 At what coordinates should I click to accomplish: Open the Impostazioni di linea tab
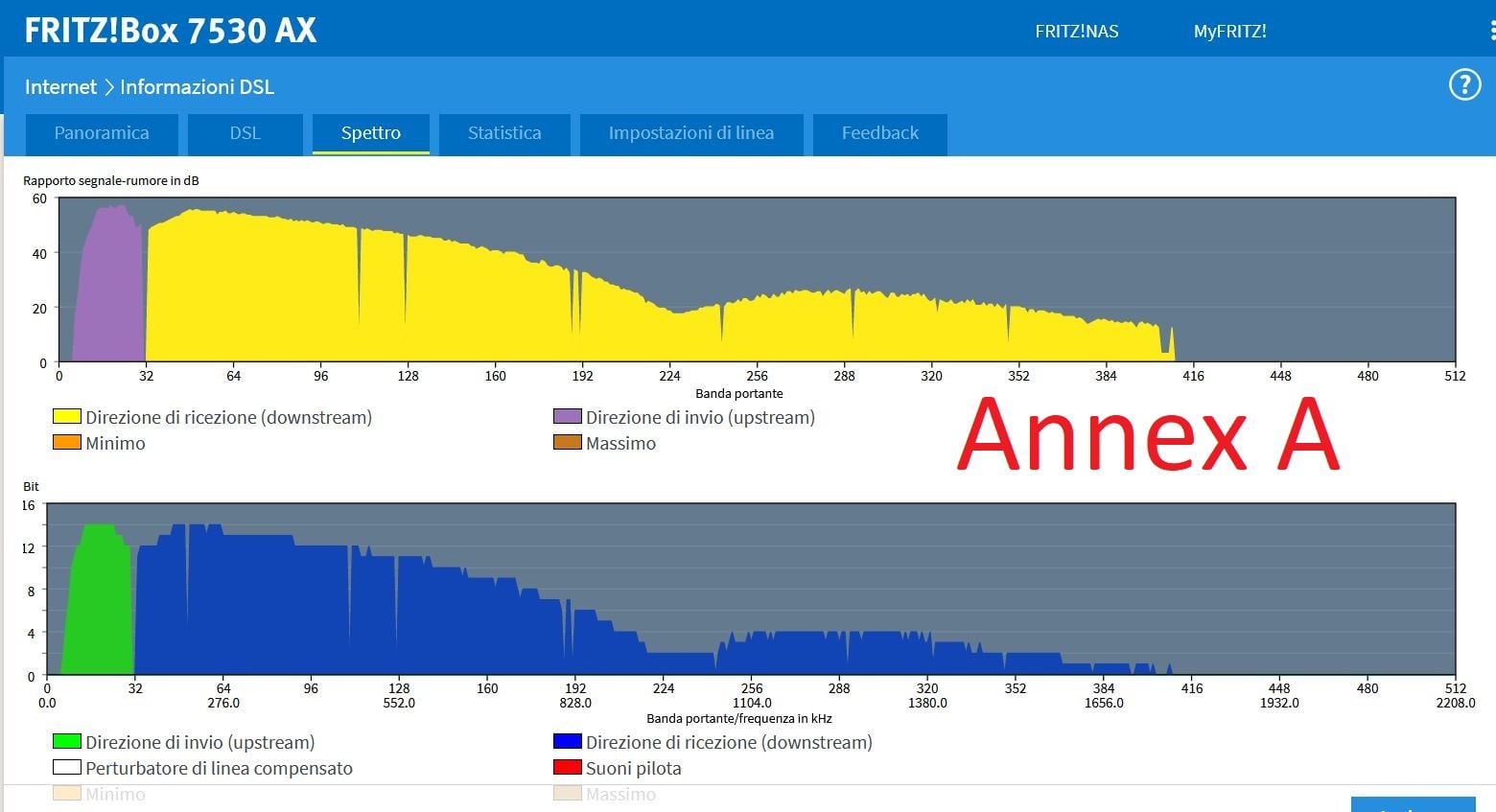690,133
